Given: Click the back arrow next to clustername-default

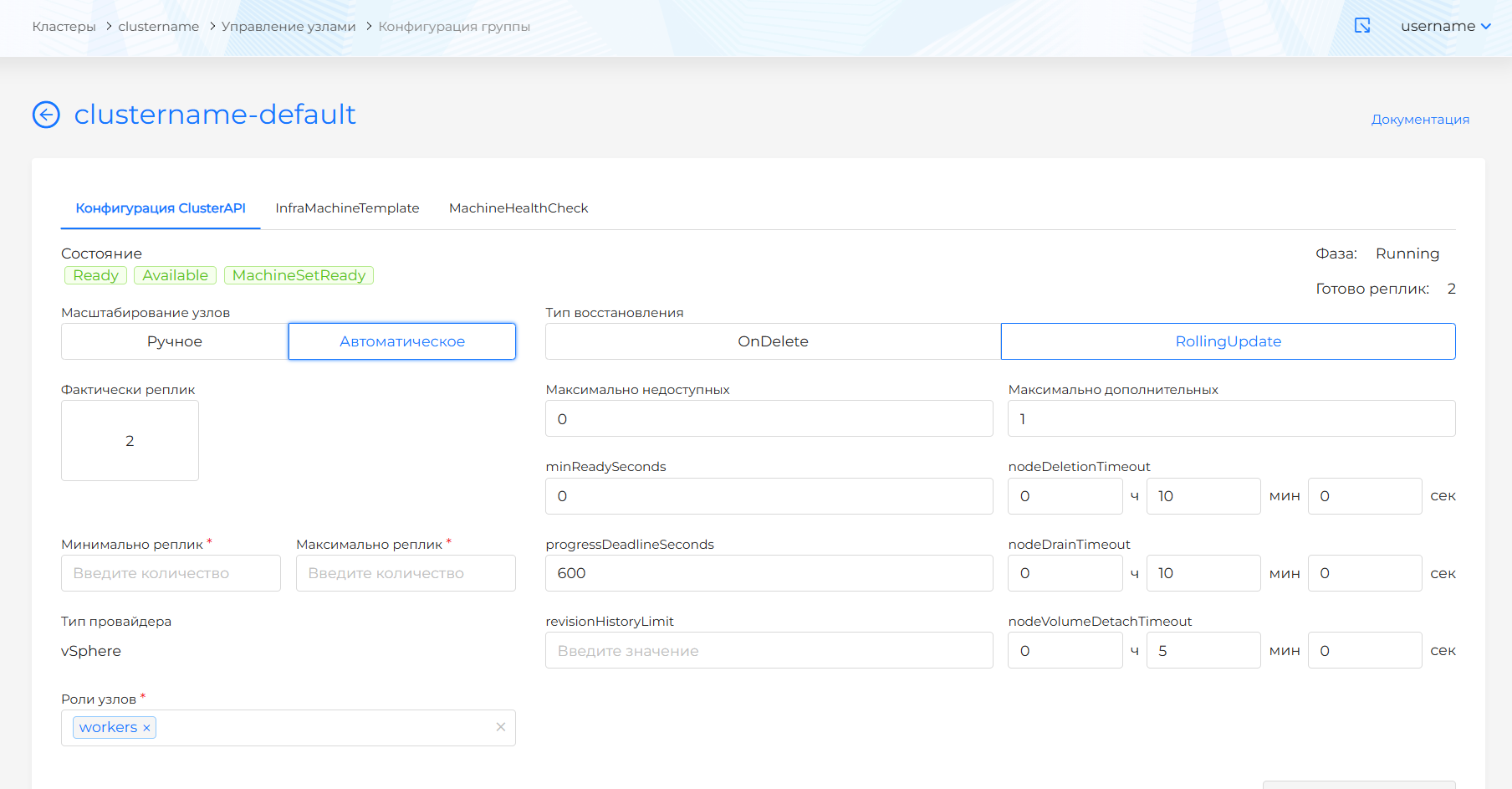Looking at the screenshot, I should click(46, 115).
